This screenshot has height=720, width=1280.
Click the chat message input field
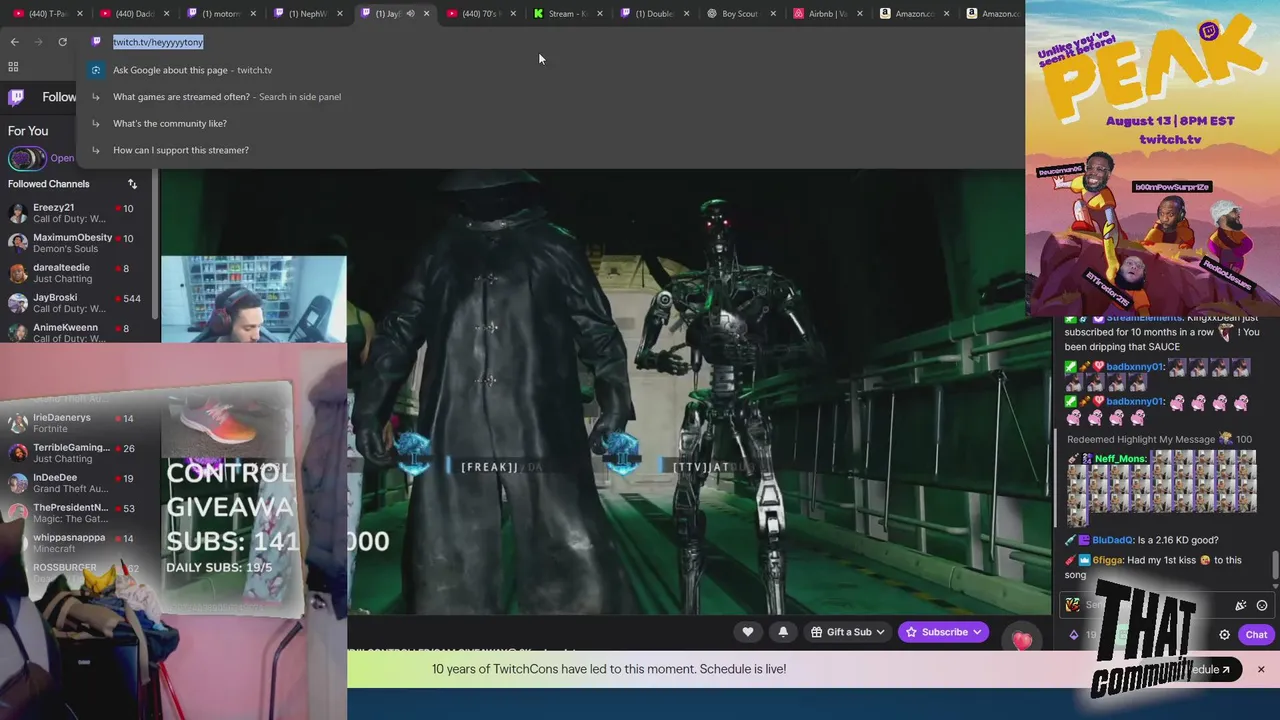[1166, 605]
